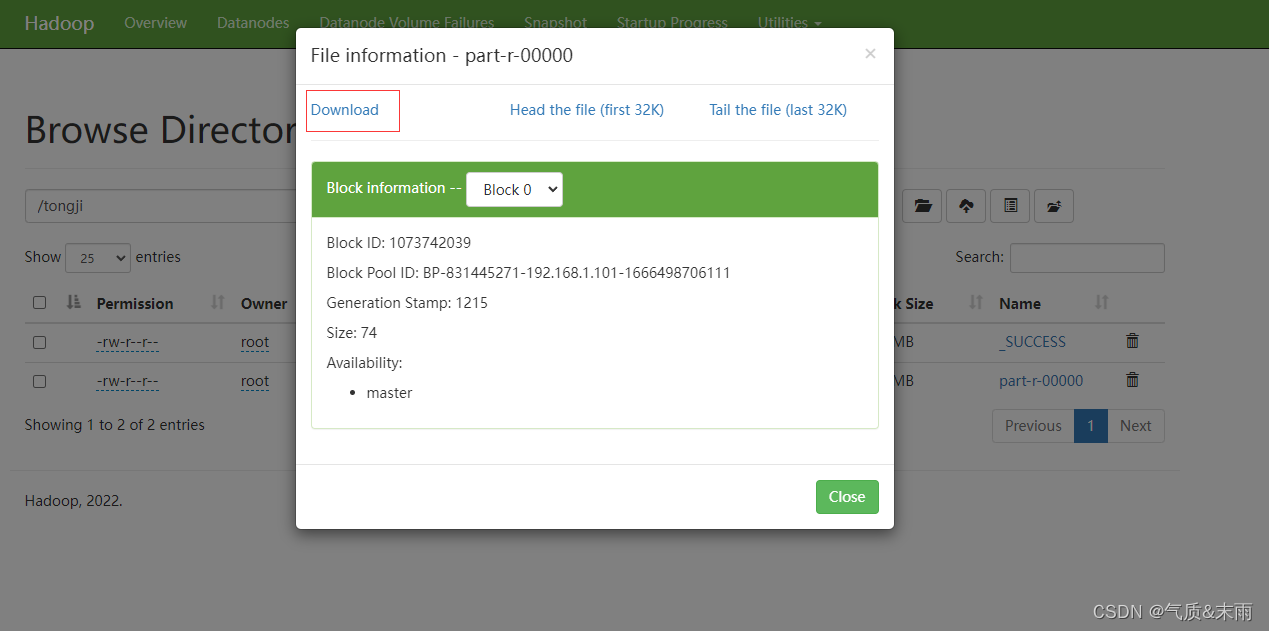This screenshot has height=631, width=1269.
Task: Focus the Search input field
Action: coord(1087,258)
